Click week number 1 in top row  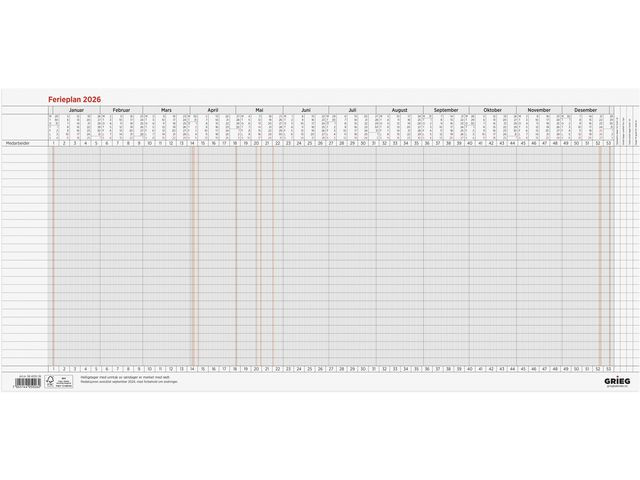53,143
